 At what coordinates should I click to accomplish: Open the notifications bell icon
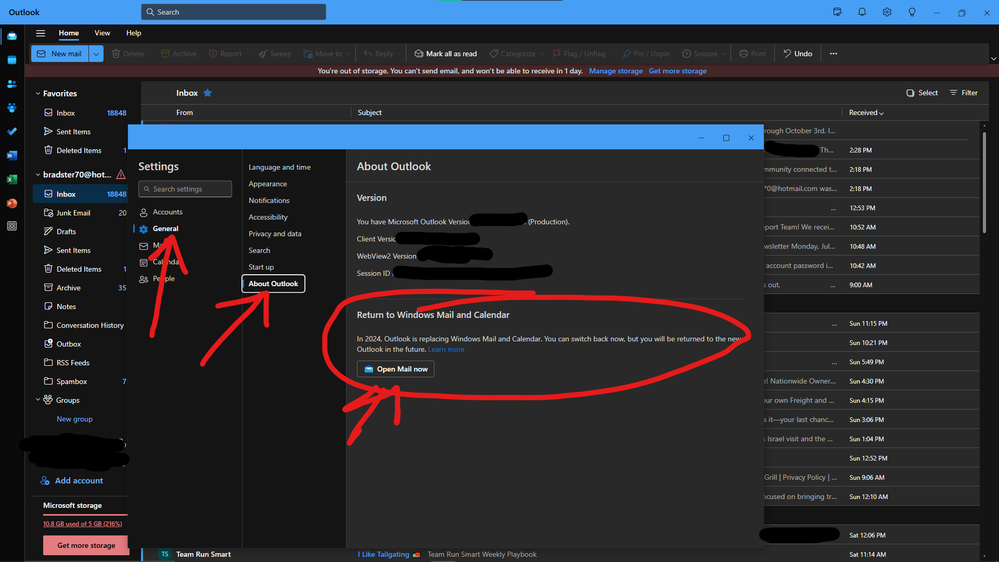[x=862, y=12]
